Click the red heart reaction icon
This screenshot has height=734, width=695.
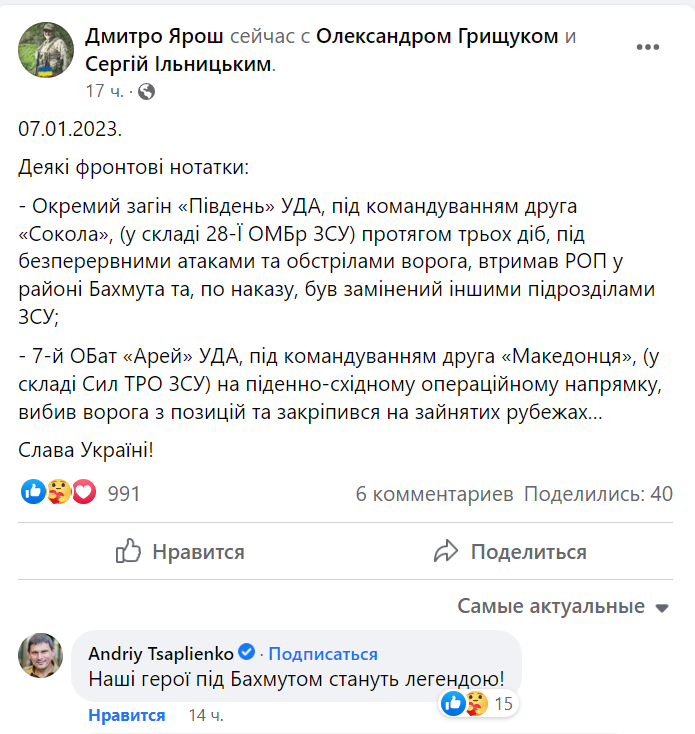tap(83, 492)
